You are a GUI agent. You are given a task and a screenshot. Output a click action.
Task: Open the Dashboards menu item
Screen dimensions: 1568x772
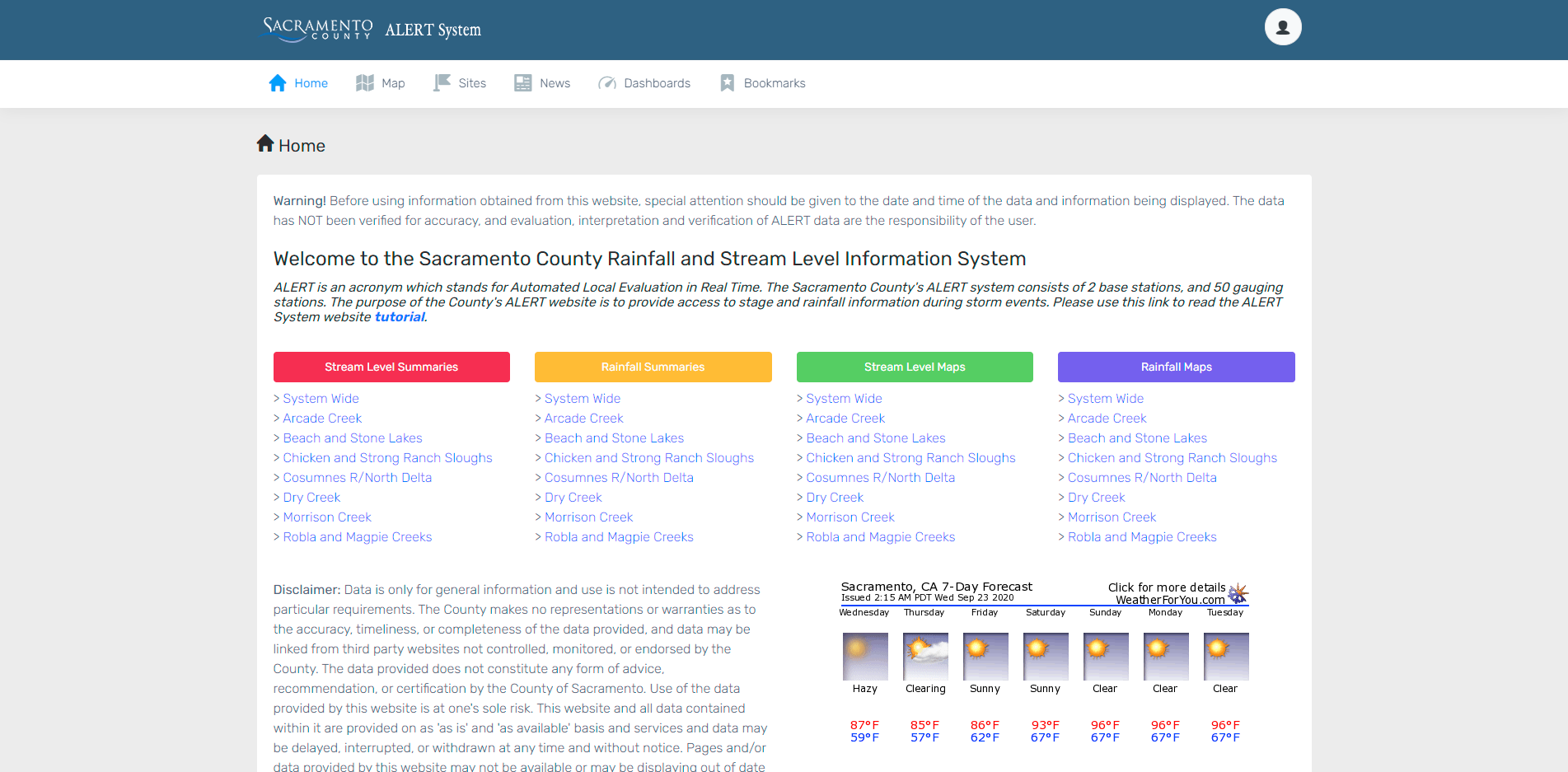(657, 83)
